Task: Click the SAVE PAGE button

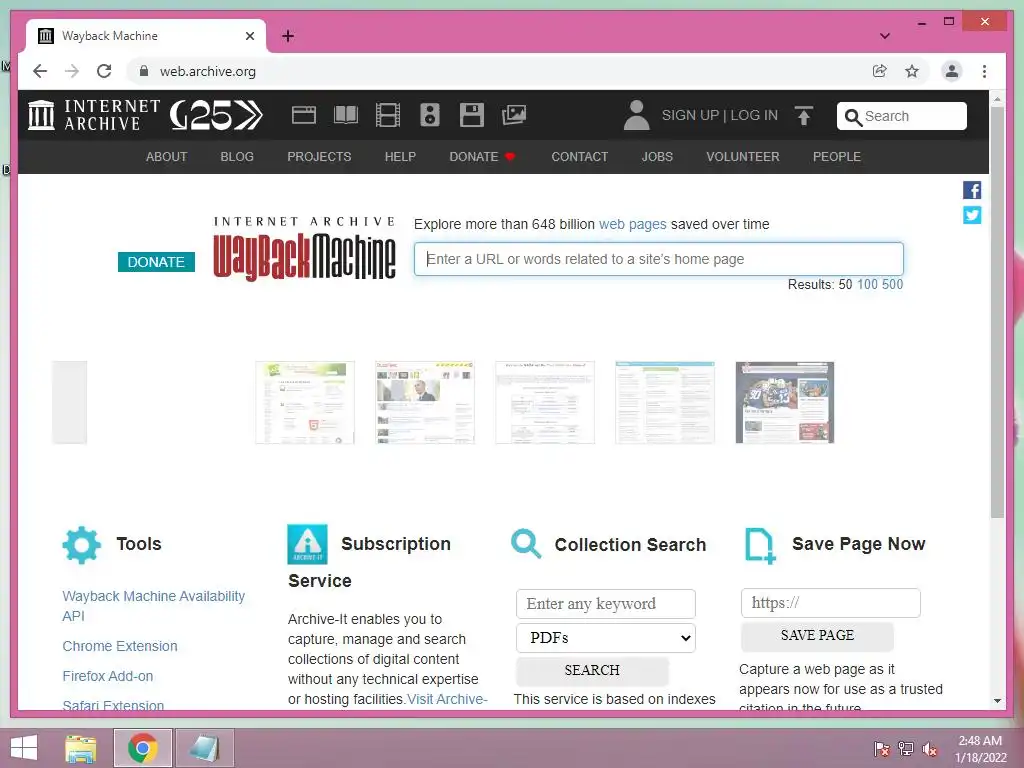Action: click(x=817, y=635)
